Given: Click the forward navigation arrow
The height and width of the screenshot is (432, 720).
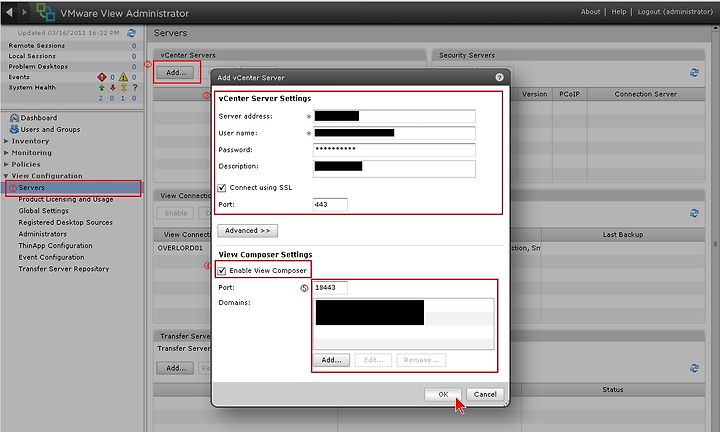Looking at the screenshot, I should point(25,12).
